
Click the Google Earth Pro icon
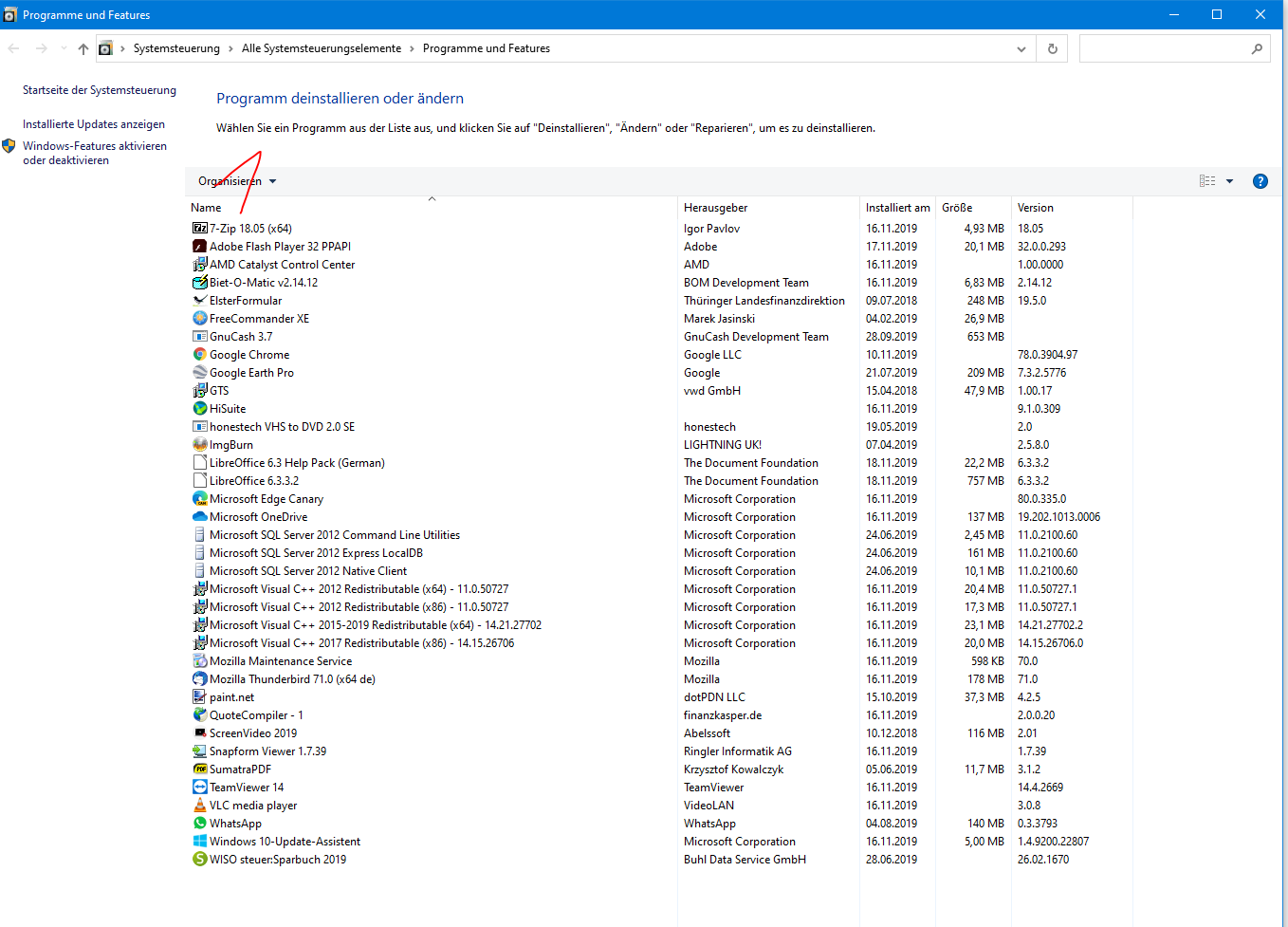click(199, 372)
